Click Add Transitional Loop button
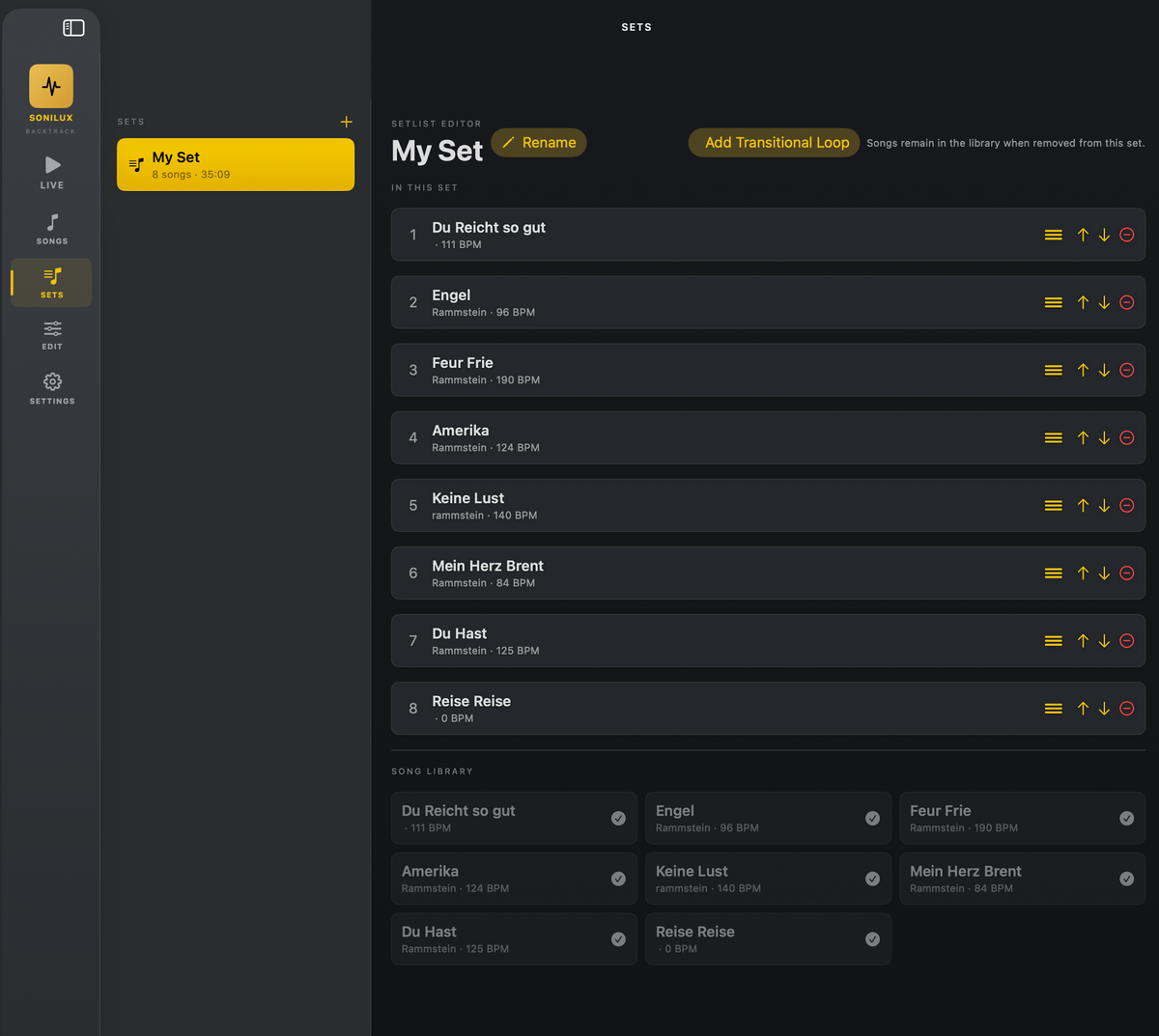 tap(775, 142)
